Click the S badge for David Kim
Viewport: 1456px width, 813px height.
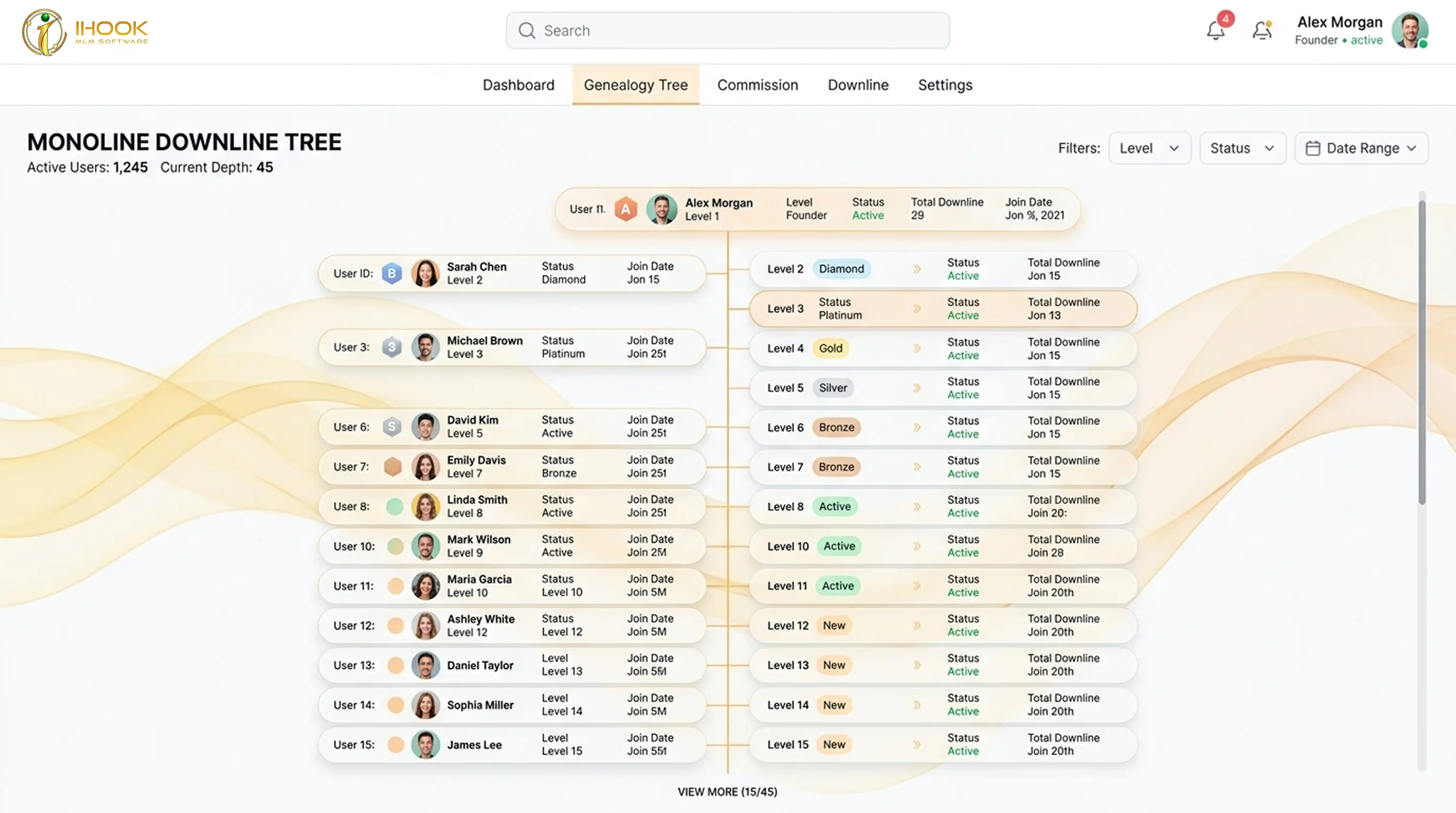392,427
